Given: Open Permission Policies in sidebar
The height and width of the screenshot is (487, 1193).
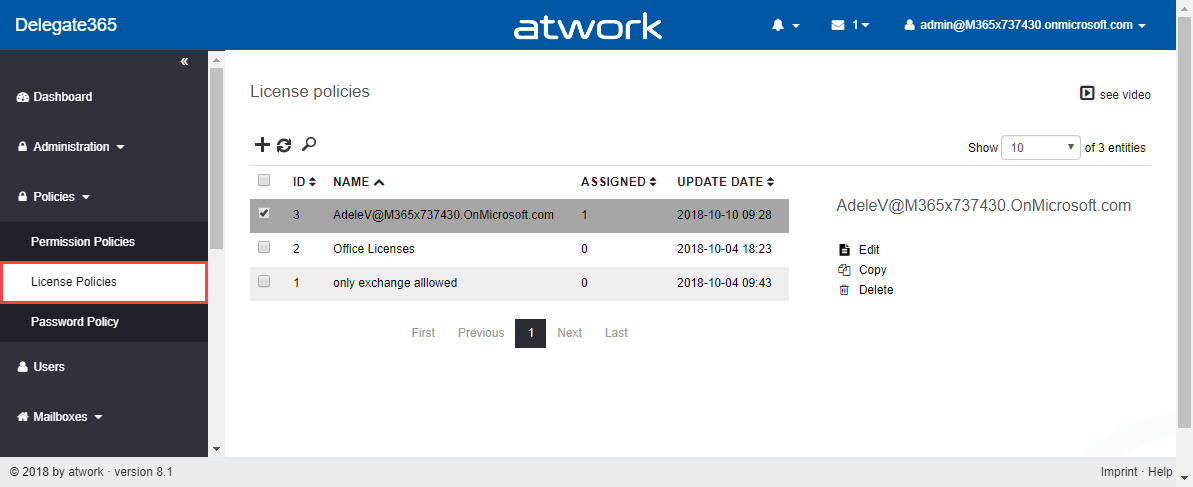Looking at the screenshot, I should (83, 242).
